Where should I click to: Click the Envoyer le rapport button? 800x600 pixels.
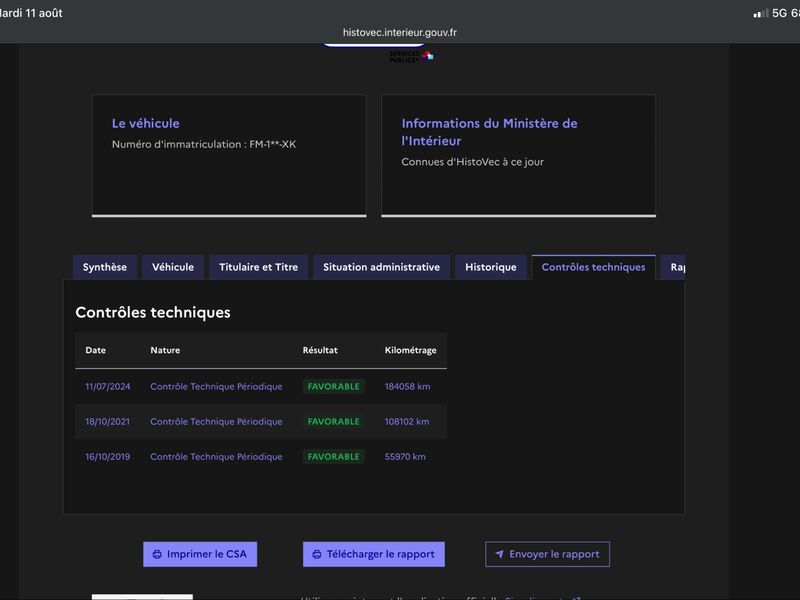tap(547, 554)
